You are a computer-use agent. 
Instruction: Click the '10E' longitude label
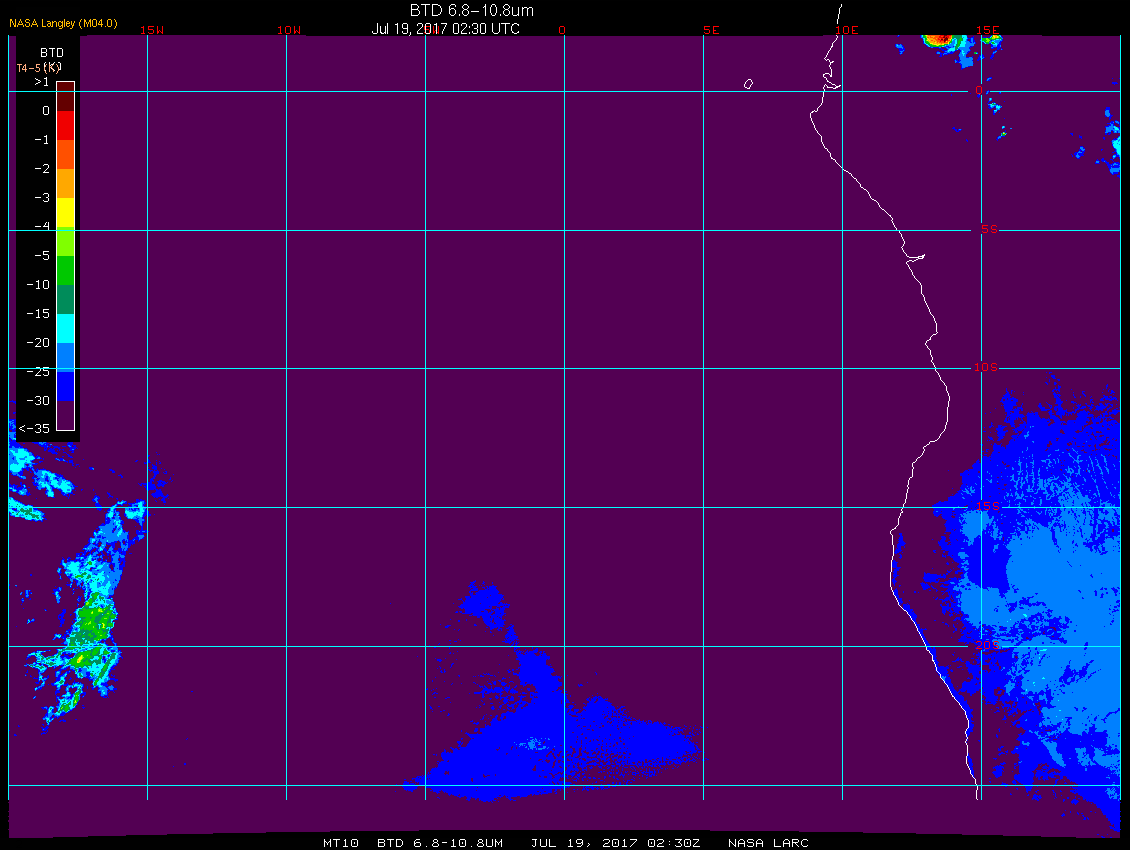[x=847, y=30]
